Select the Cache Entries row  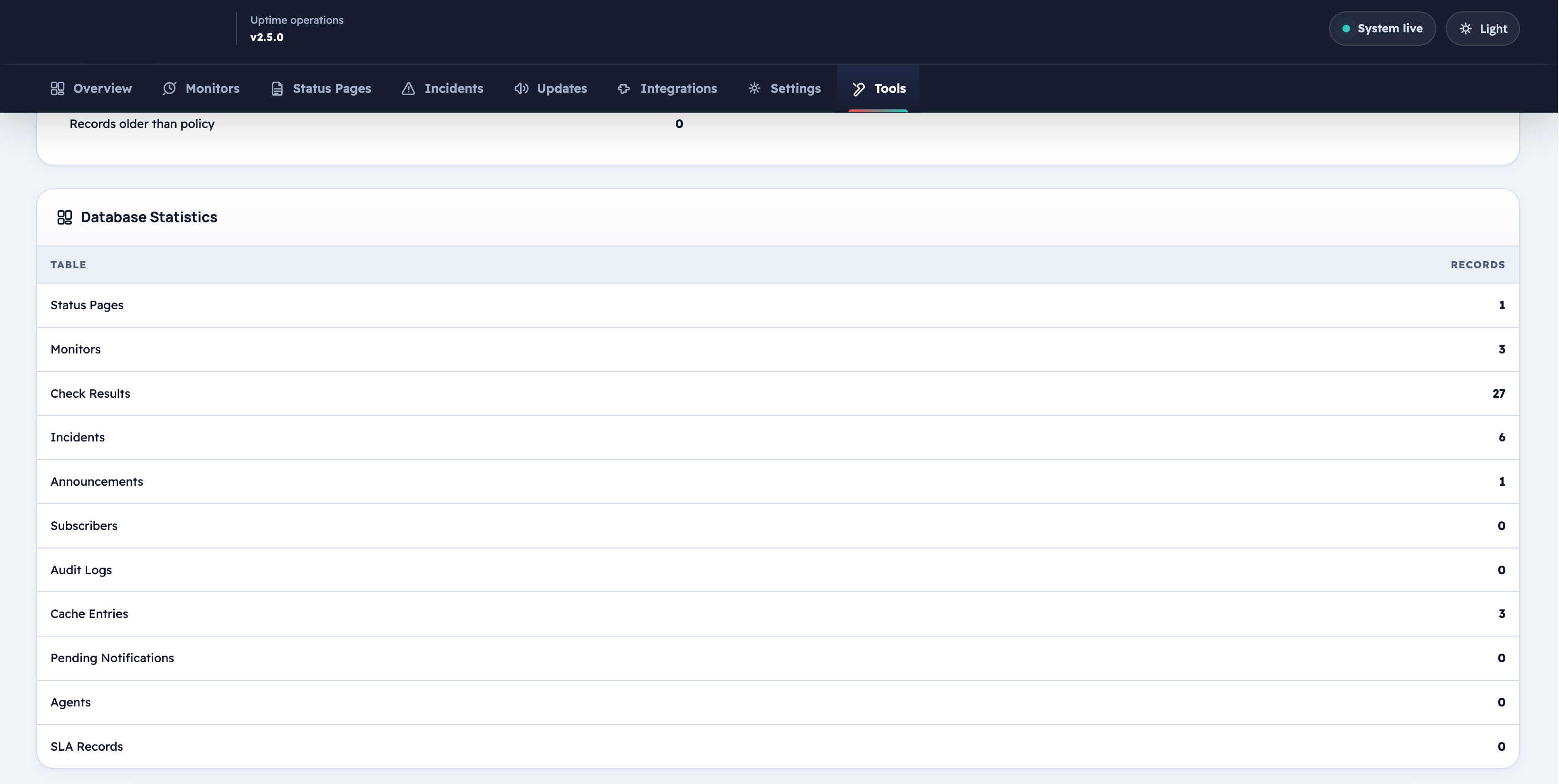pyautogui.click(x=778, y=613)
